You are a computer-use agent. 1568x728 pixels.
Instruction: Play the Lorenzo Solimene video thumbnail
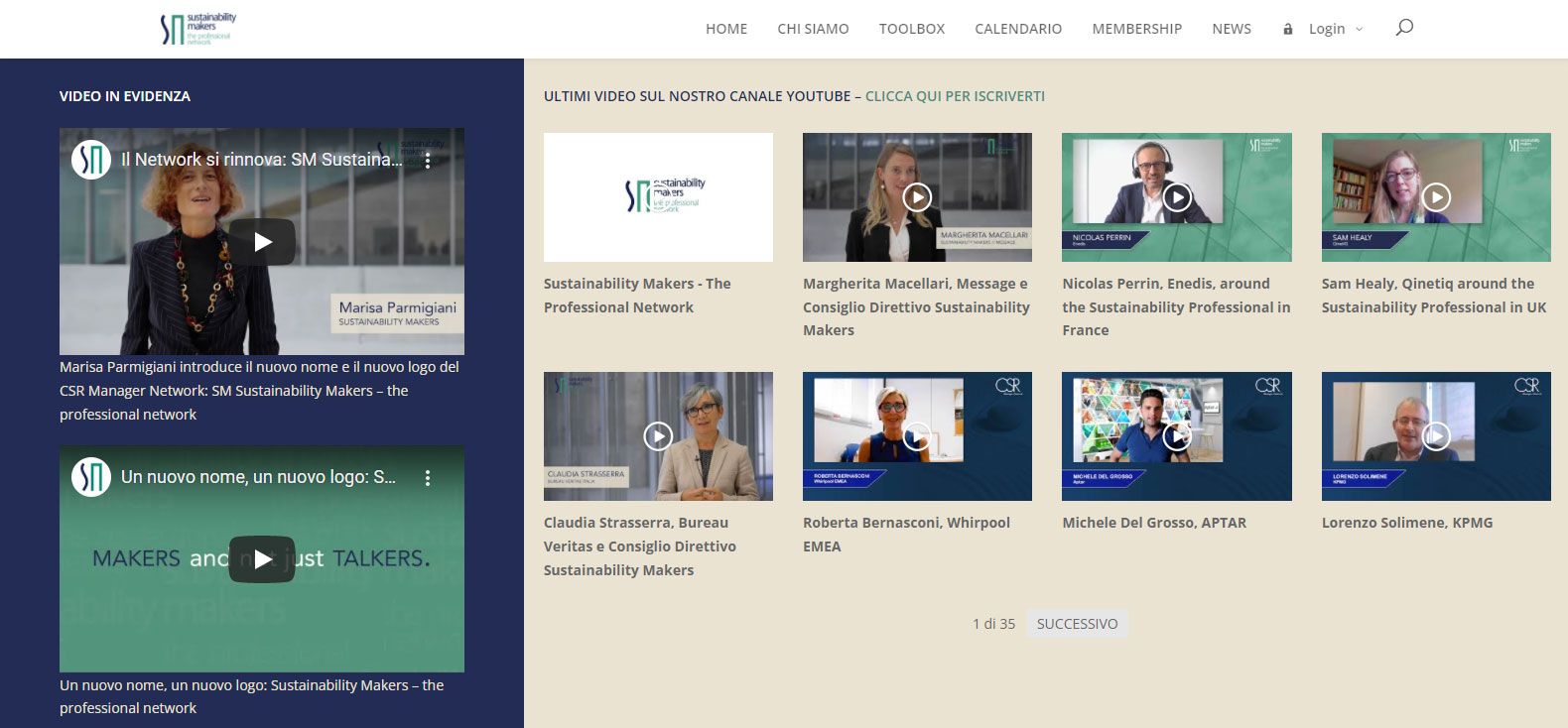pos(1436,436)
